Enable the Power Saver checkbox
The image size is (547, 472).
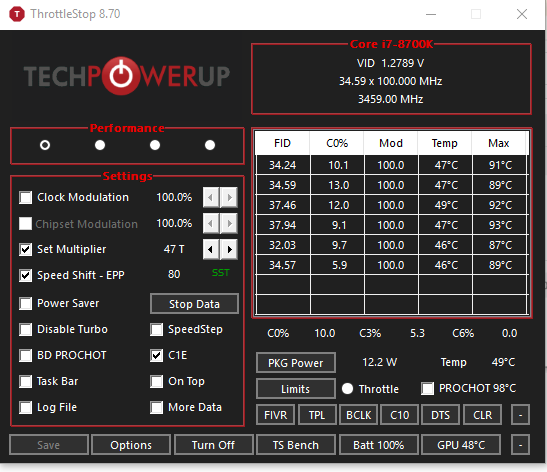[25, 304]
